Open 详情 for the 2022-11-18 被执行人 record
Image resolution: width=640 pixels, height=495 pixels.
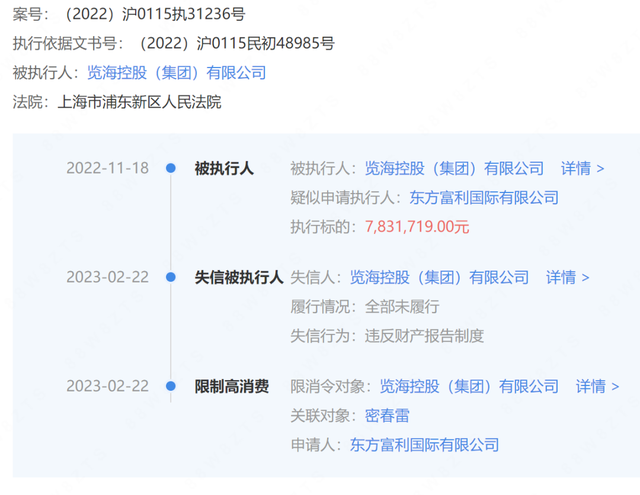(x=582, y=168)
